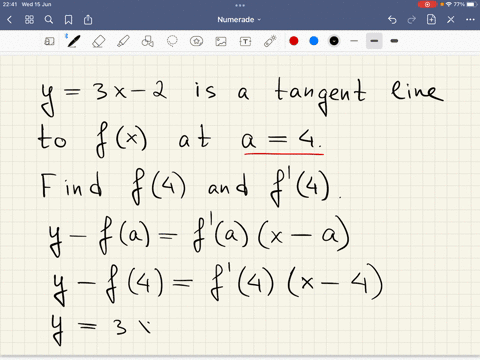Select the thinnest stroke width
Image resolution: width=480 pixels, height=360 pixels.
(354, 41)
